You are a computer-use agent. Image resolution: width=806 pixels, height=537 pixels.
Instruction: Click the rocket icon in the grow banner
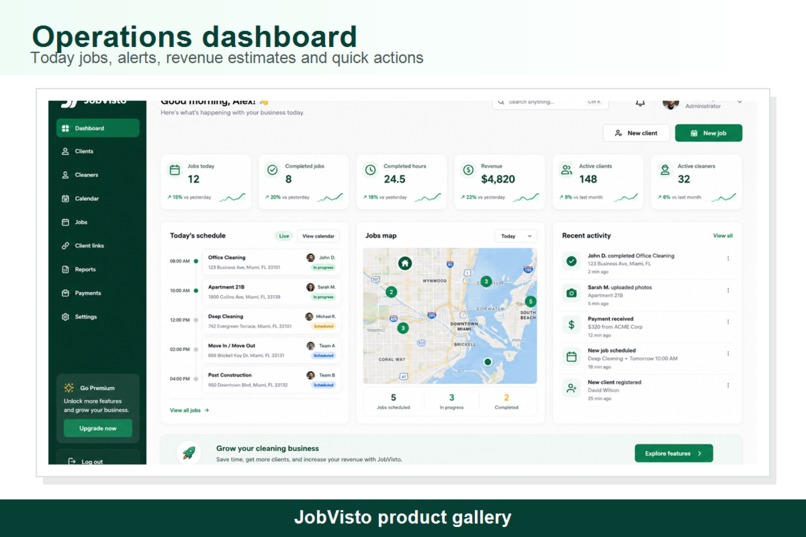click(x=189, y=453)
